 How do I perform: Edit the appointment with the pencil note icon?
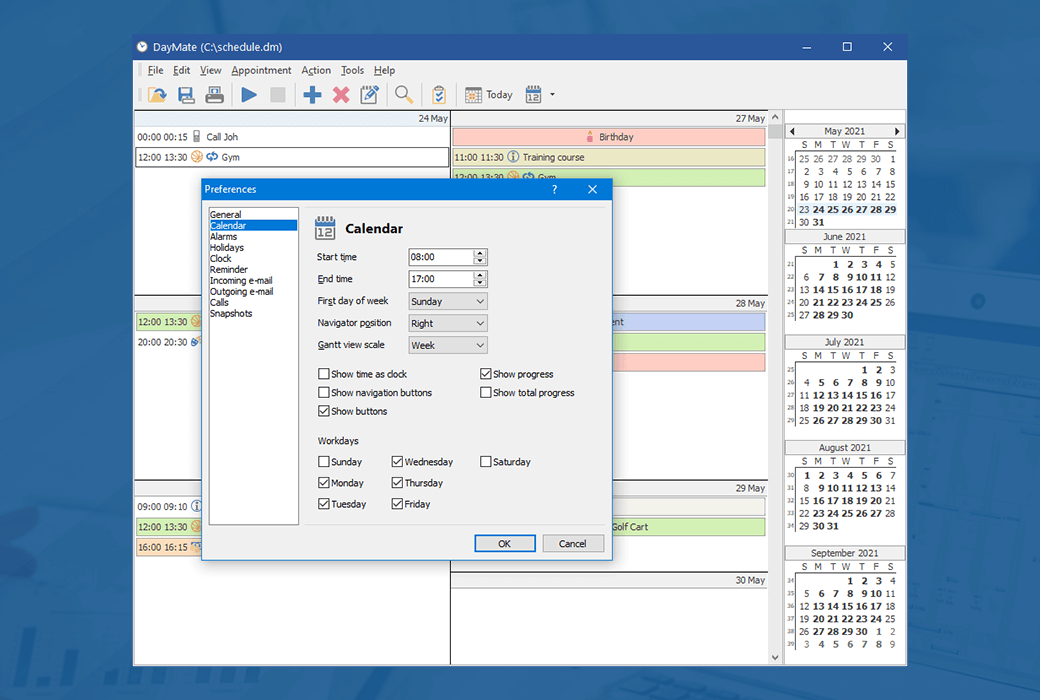(369, 95)
